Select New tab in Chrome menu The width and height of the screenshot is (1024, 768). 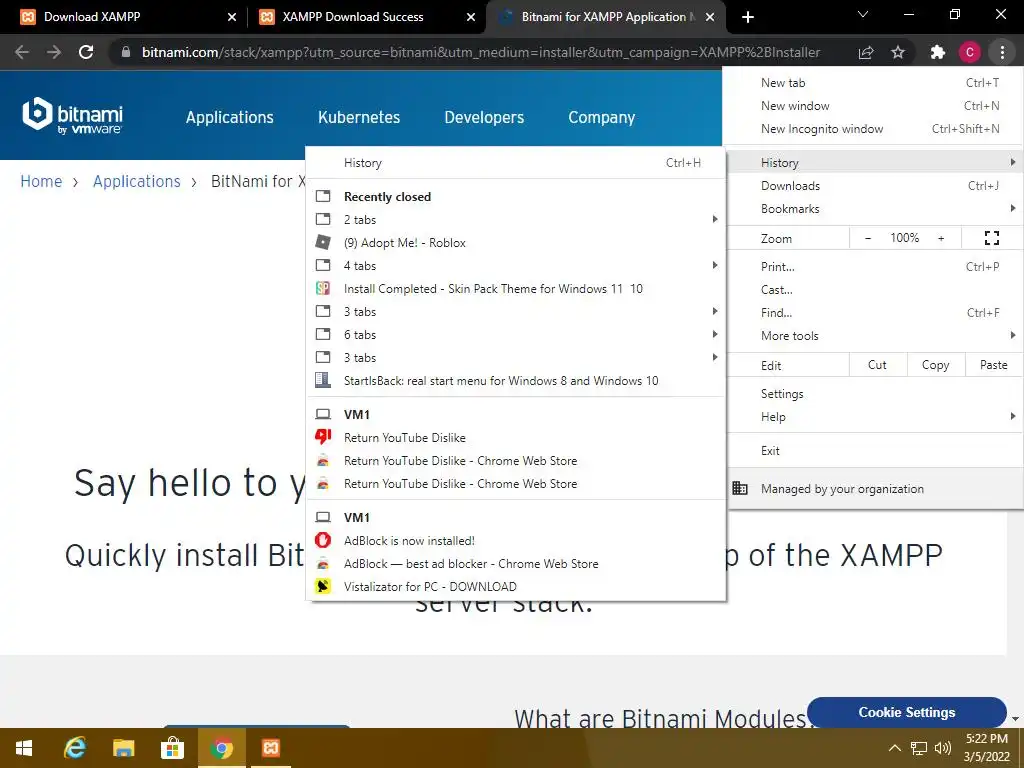coord(875,83)
